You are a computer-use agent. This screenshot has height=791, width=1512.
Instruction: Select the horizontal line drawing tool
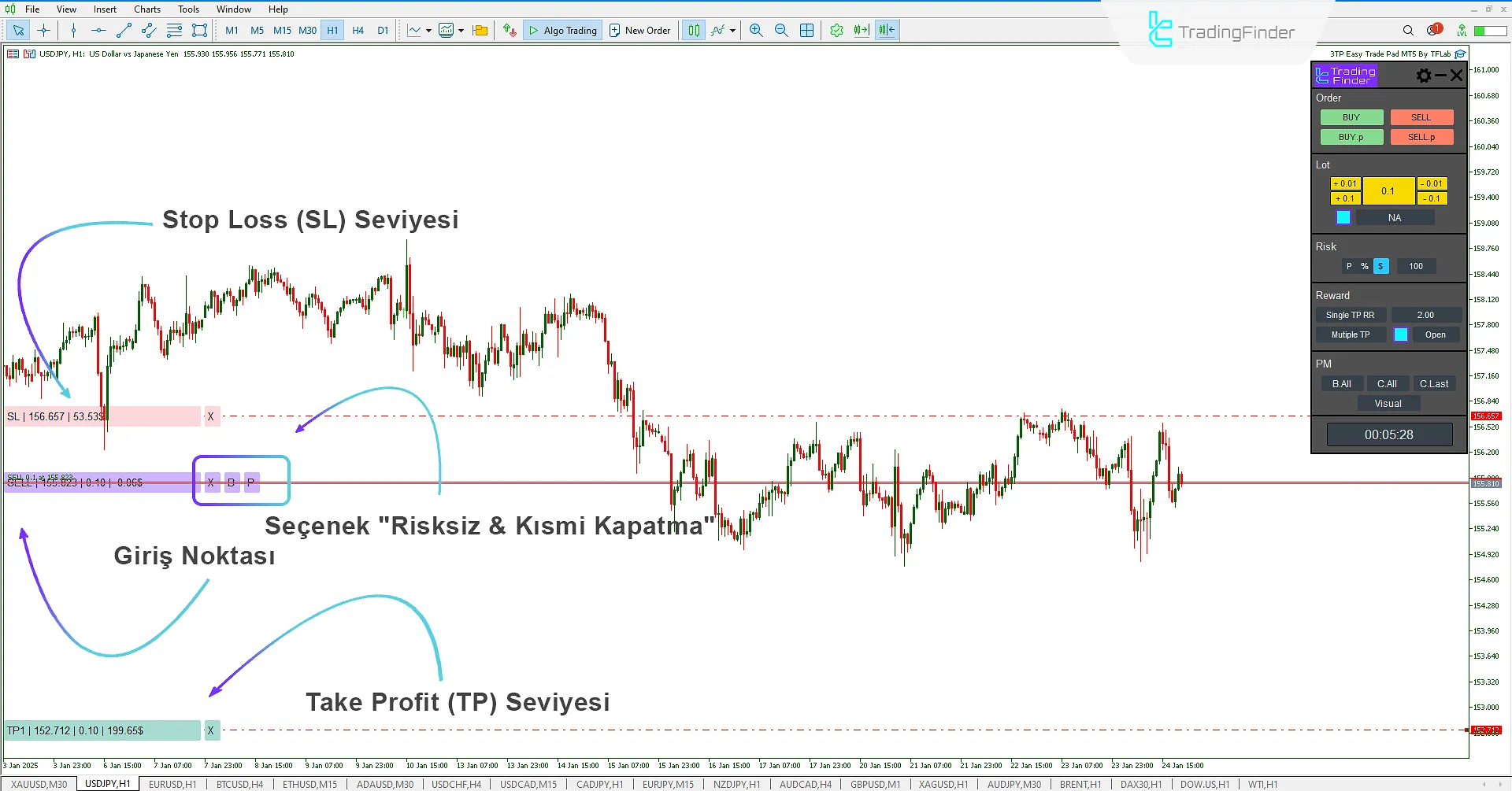coord(98,30)
